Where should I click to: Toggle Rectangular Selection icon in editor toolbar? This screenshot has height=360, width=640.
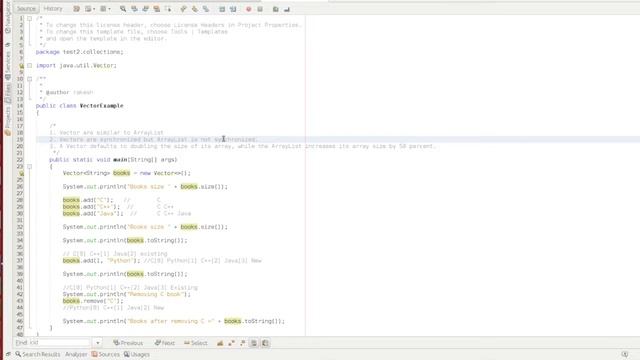(x=168, y=9)
